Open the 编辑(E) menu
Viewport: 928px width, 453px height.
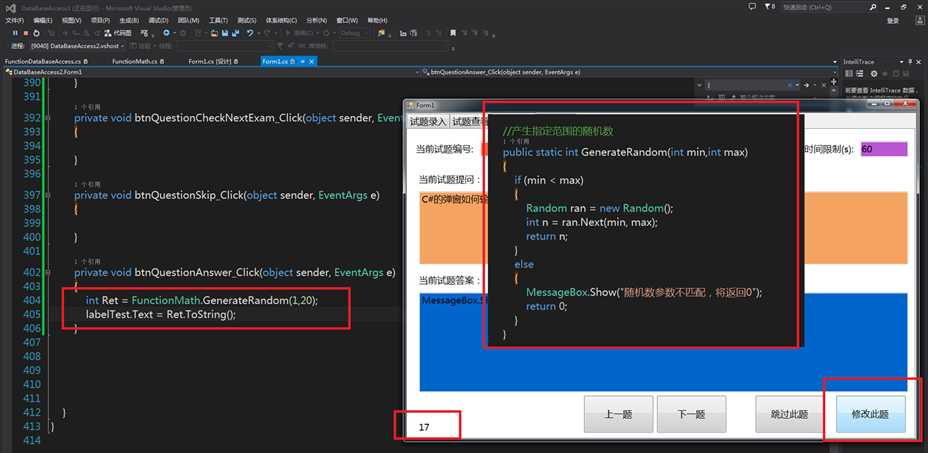point(43,21)
